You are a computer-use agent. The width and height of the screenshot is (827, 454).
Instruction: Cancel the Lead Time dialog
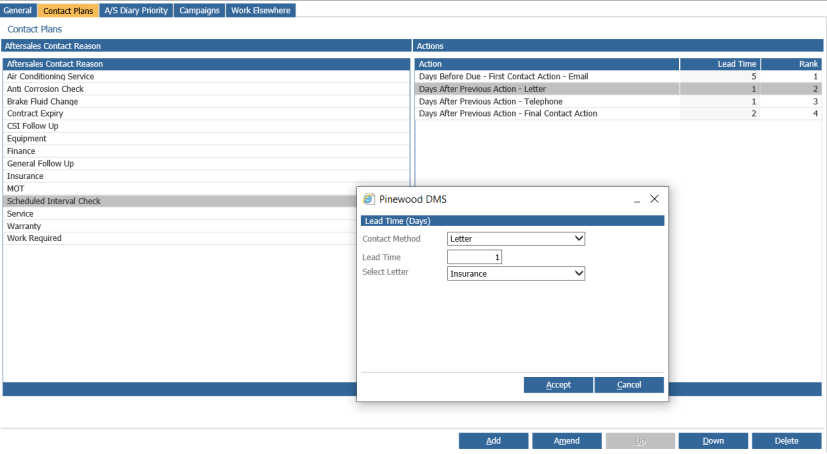pos(629,385)
